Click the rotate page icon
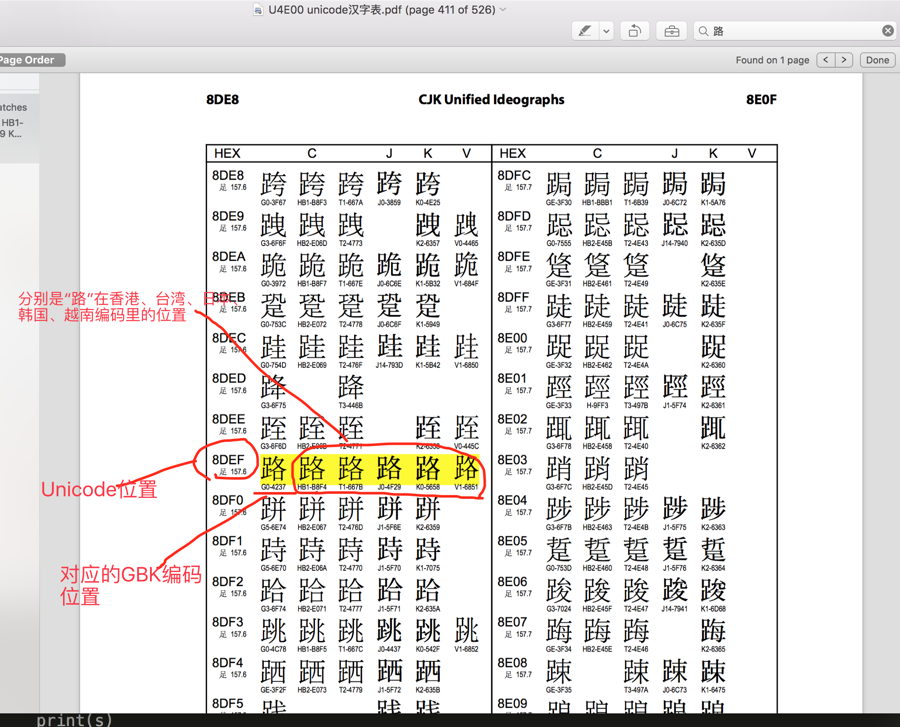Image resolution: width=900 pixels, height=727 pixels. (634, 31)
